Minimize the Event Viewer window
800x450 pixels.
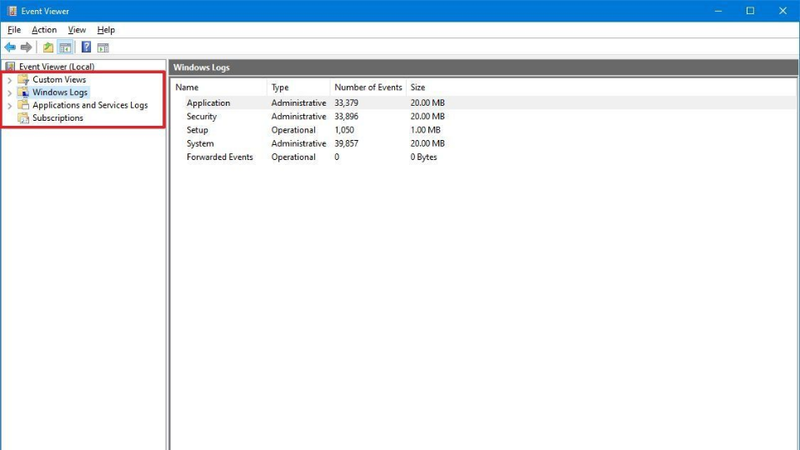[x=718, y=11]
